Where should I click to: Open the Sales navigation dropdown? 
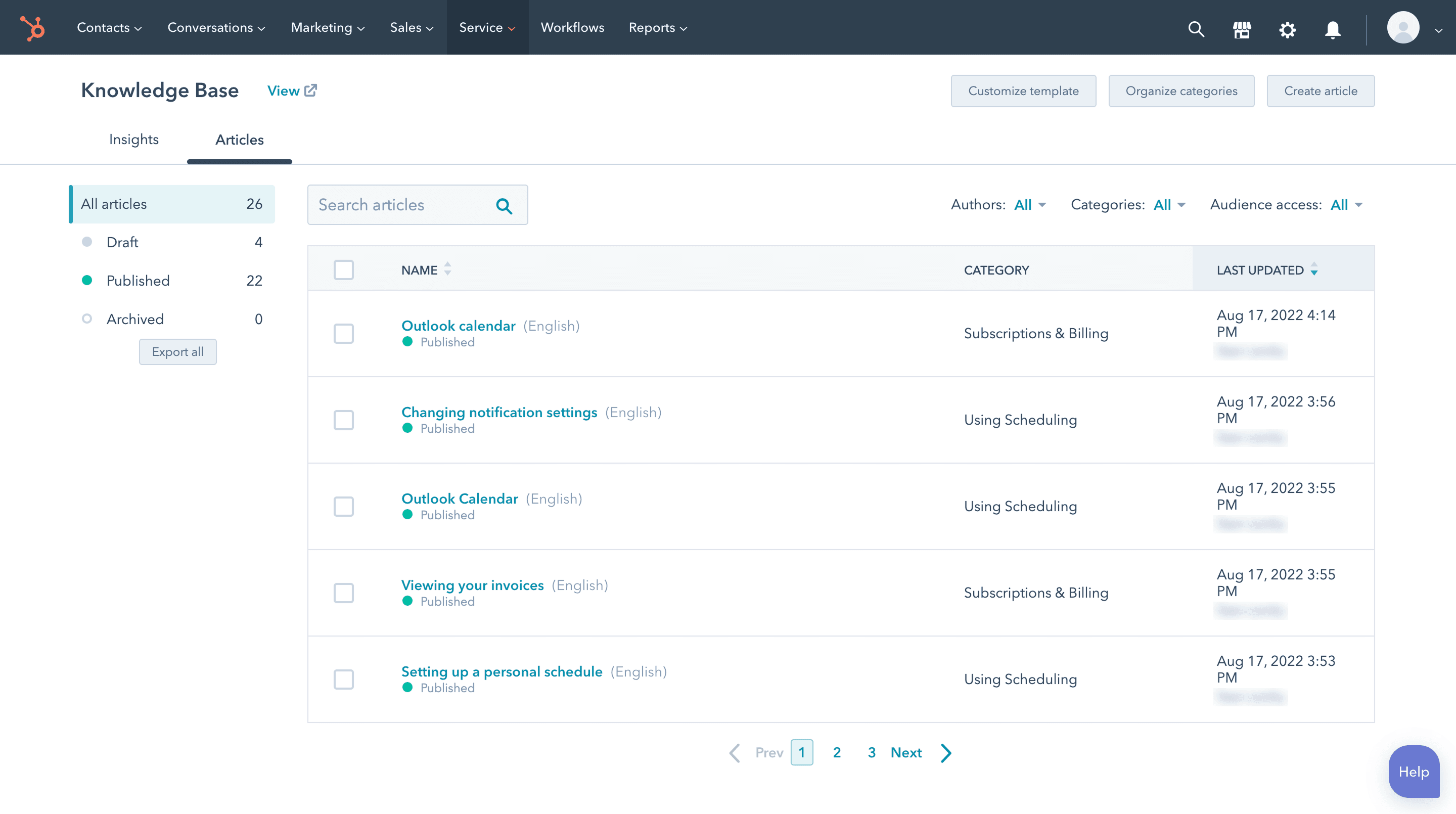click(x=412, y=28)
